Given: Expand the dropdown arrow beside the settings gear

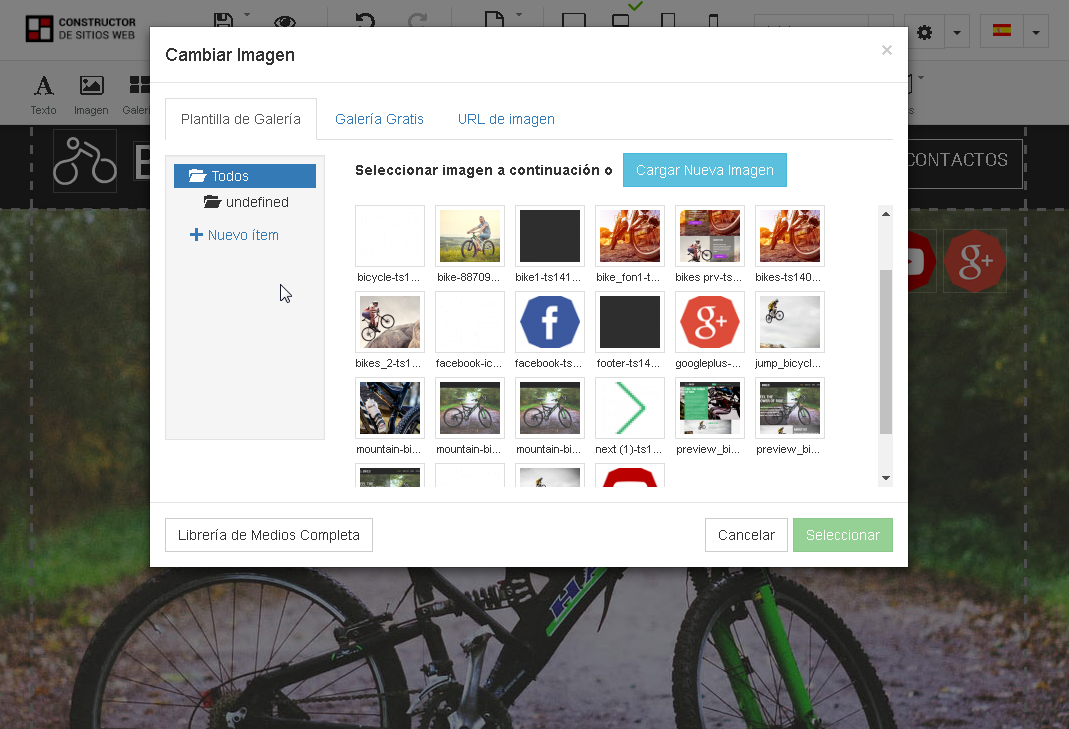Looking at the screenshot, I should point(957,32).
